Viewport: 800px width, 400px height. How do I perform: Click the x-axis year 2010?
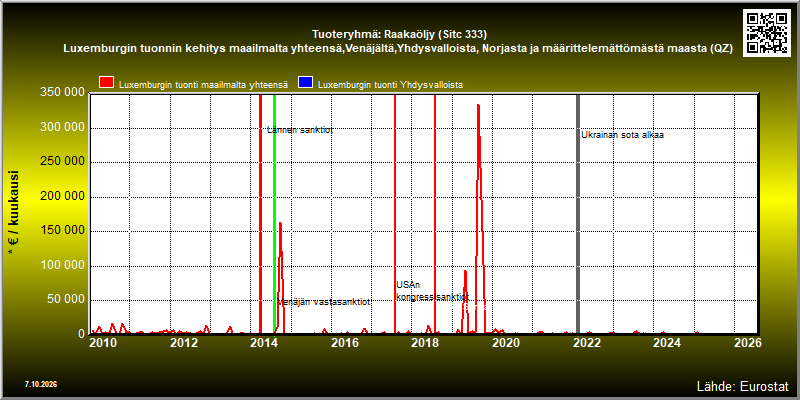pyautogui.click(x=103, y=343)
